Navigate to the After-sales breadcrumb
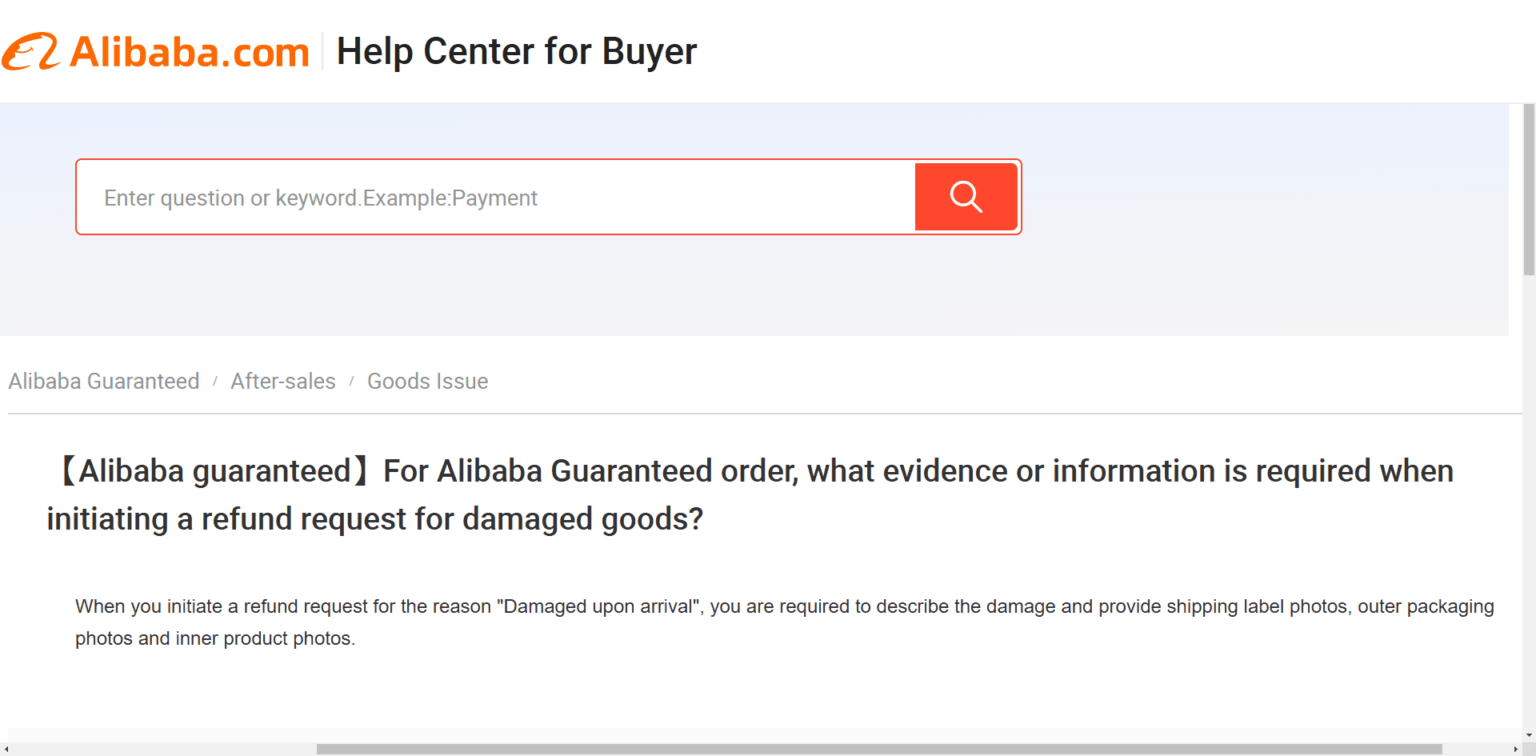 [283, 381]
